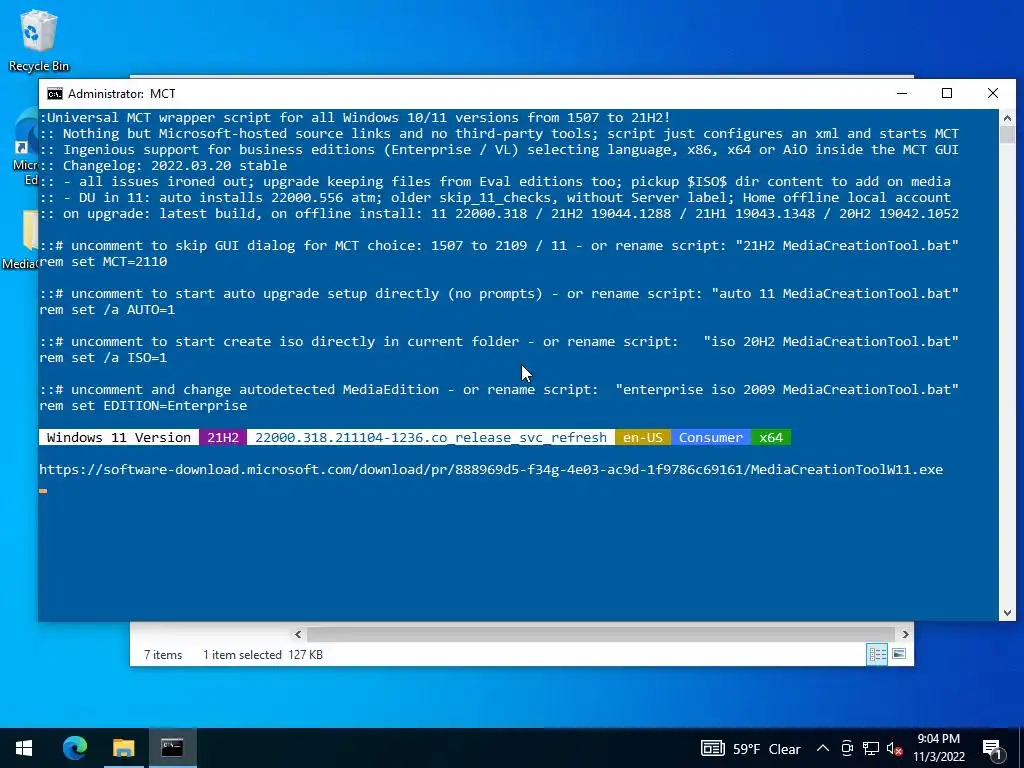Click the Windows 11 Version label

pos(119,438)
